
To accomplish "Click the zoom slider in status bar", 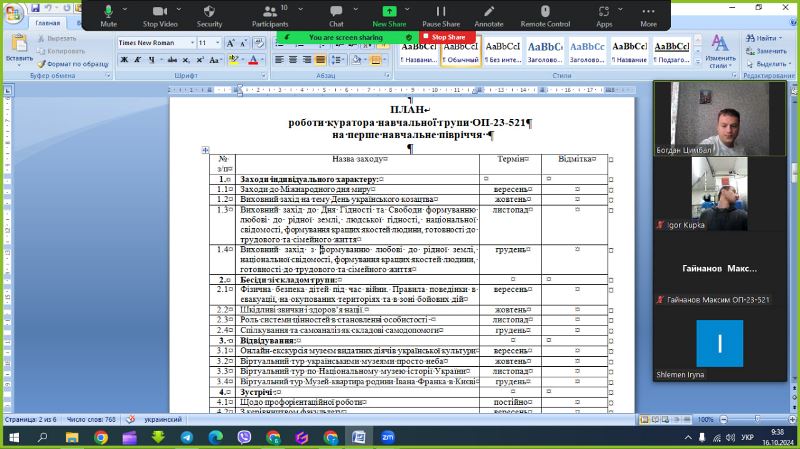I will click(x=757, y=419).
